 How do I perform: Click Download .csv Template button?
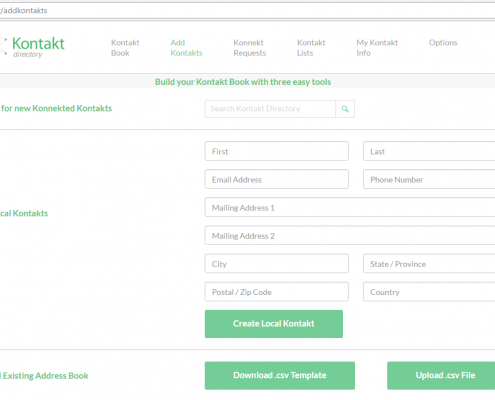280,375
